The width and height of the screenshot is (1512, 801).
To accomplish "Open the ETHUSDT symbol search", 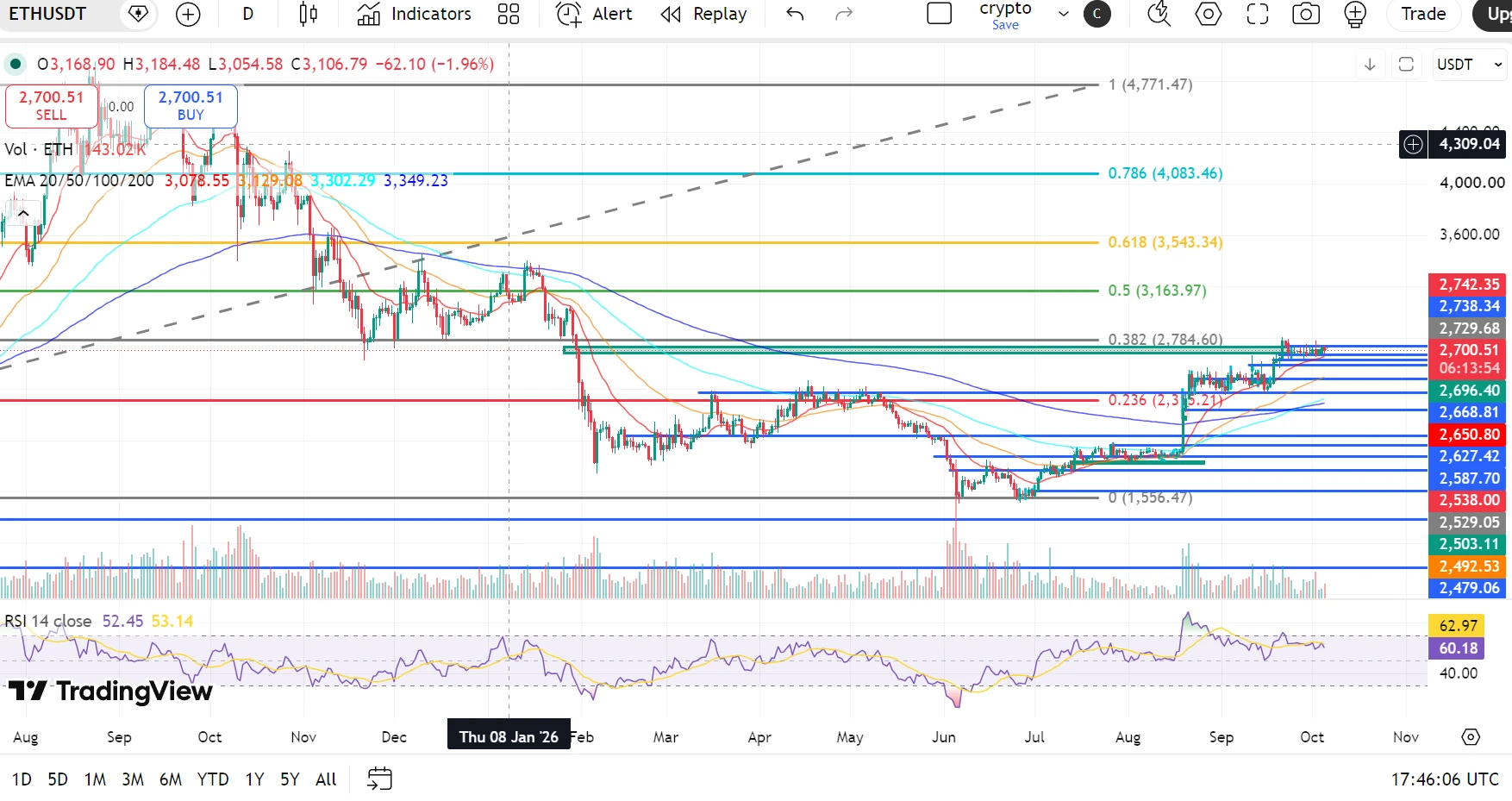I will click(48, 14).
